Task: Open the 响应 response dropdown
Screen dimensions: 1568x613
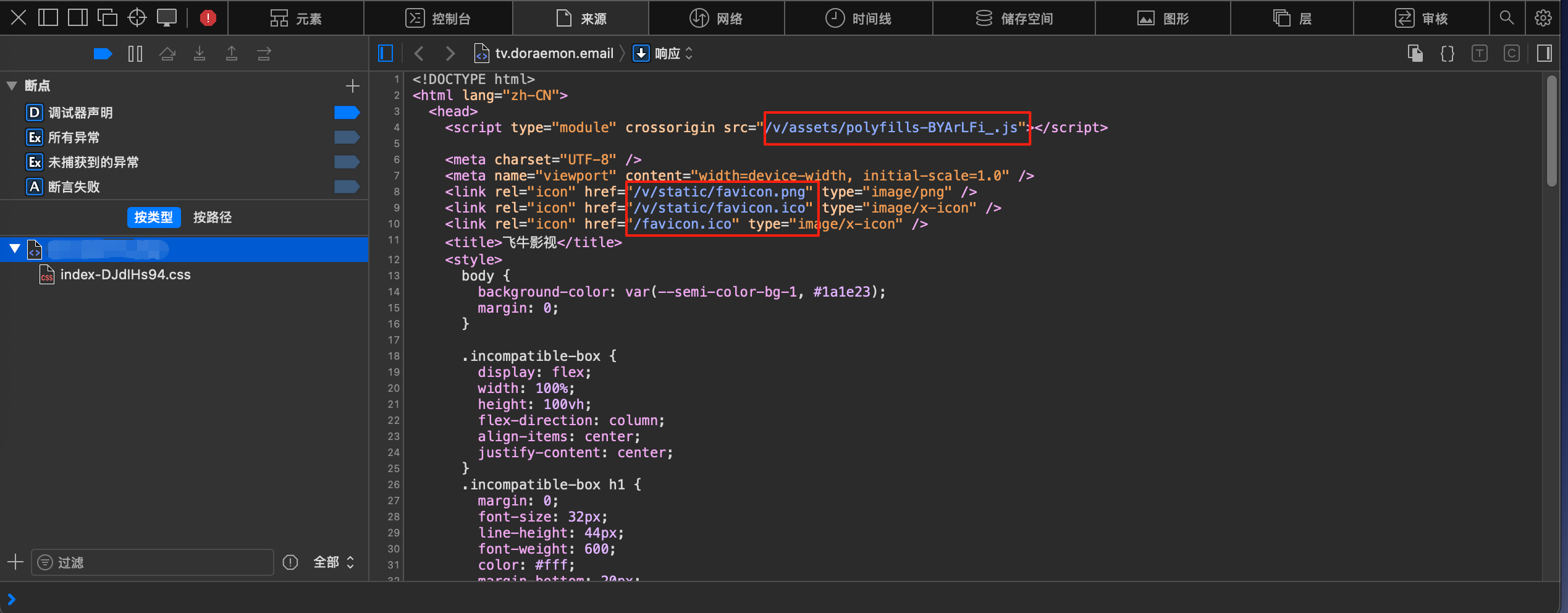Action: [x=663, y=54]
